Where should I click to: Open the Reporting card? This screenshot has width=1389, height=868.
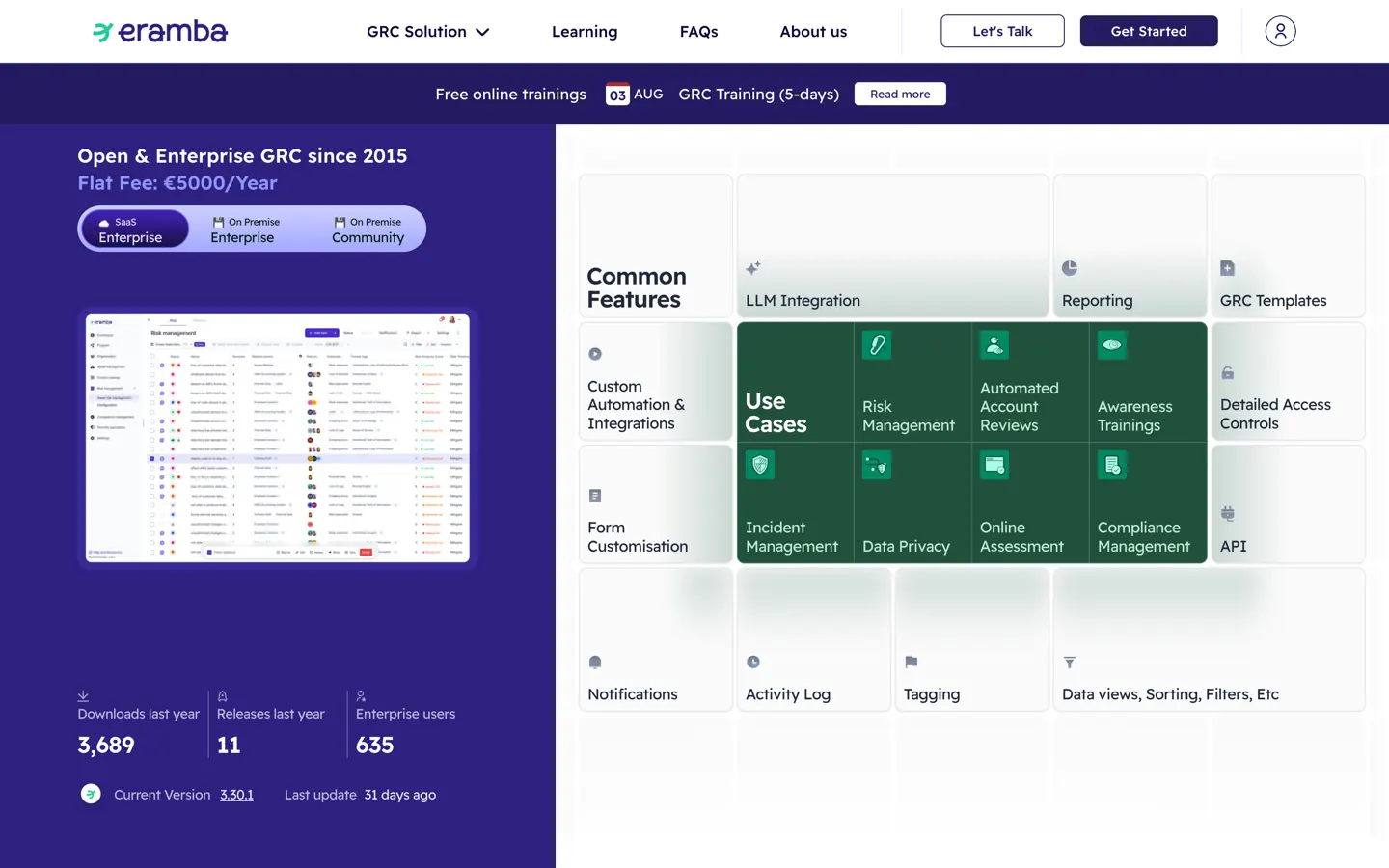(x=1130, y=246)
